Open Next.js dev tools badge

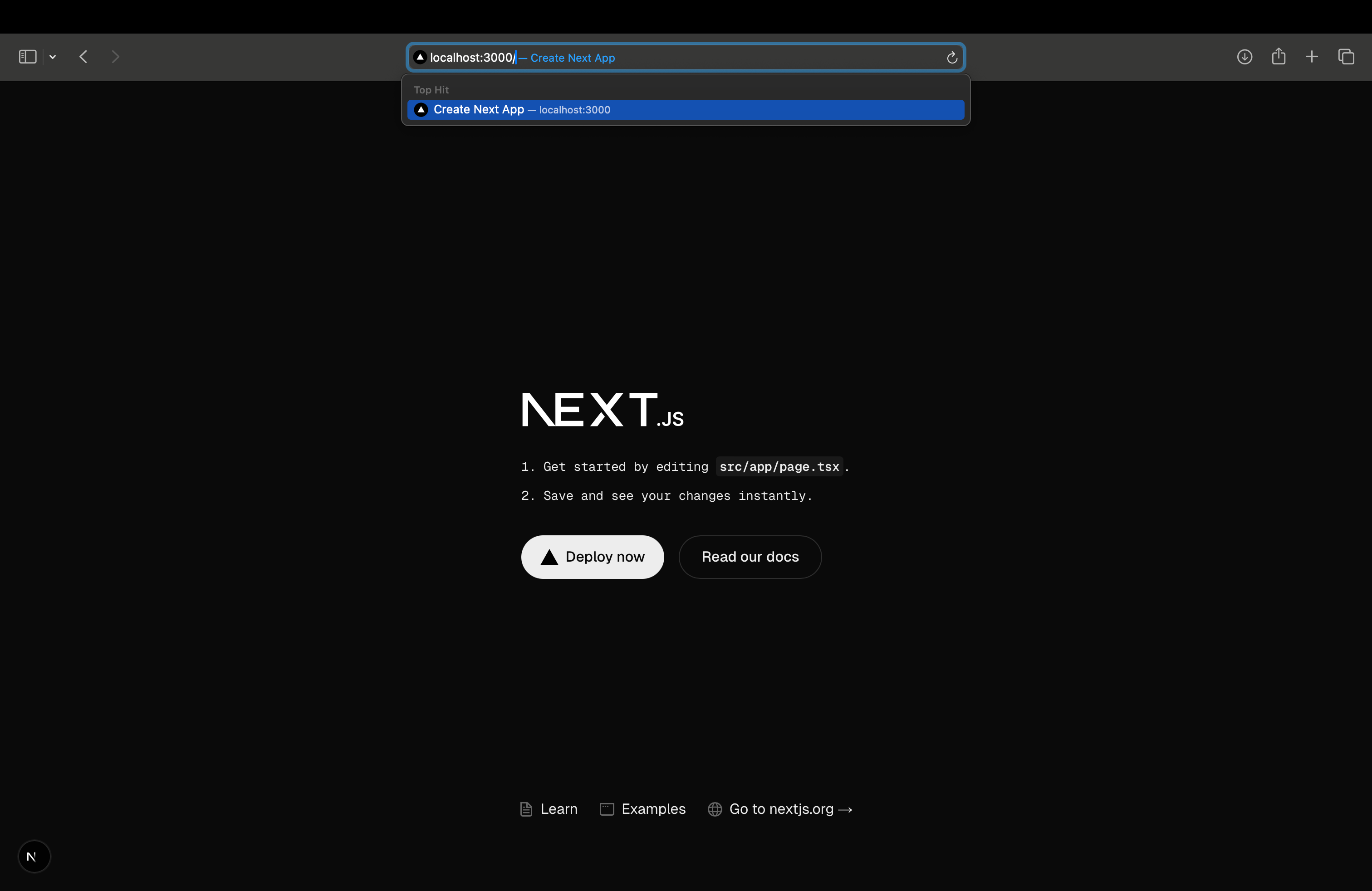click(34, 856)
